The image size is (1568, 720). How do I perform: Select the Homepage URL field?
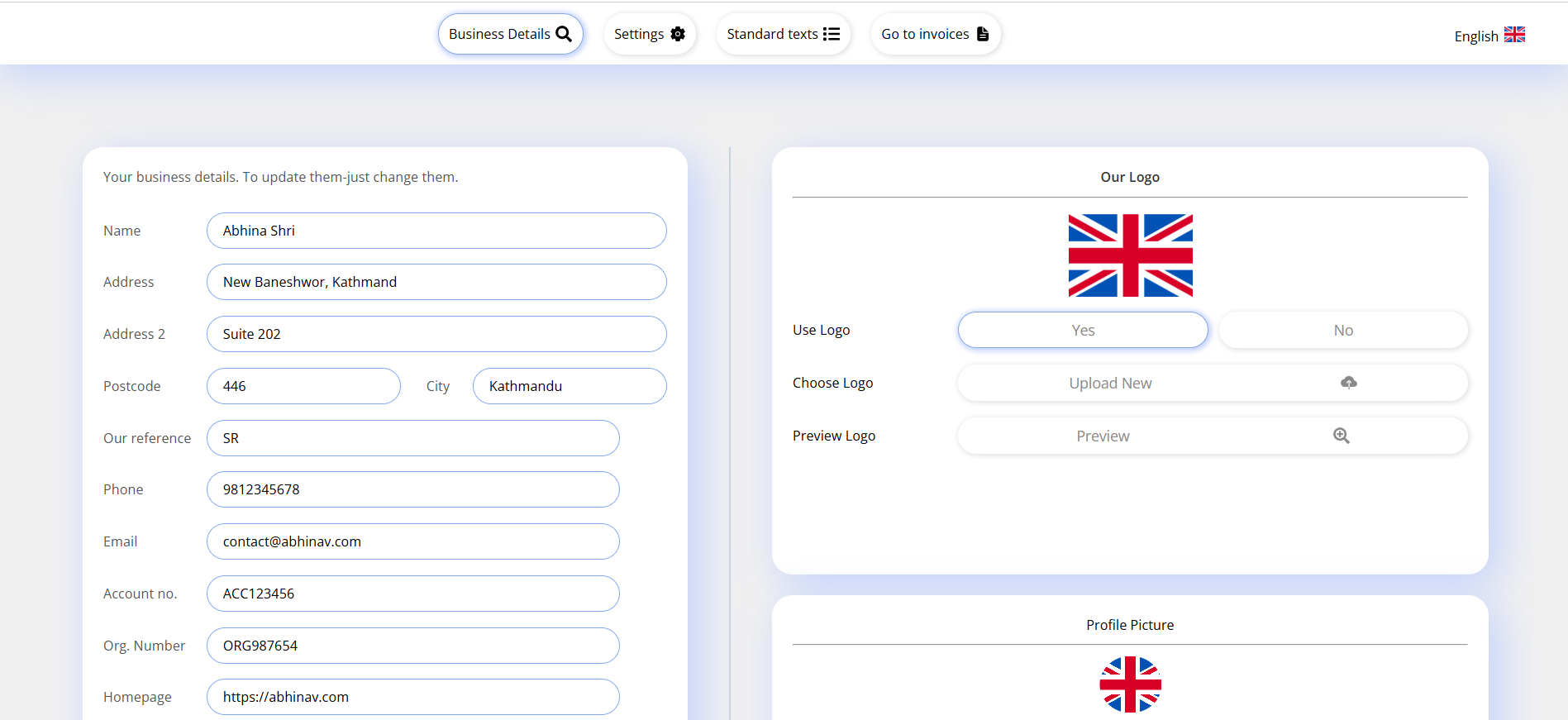point(412,697)
